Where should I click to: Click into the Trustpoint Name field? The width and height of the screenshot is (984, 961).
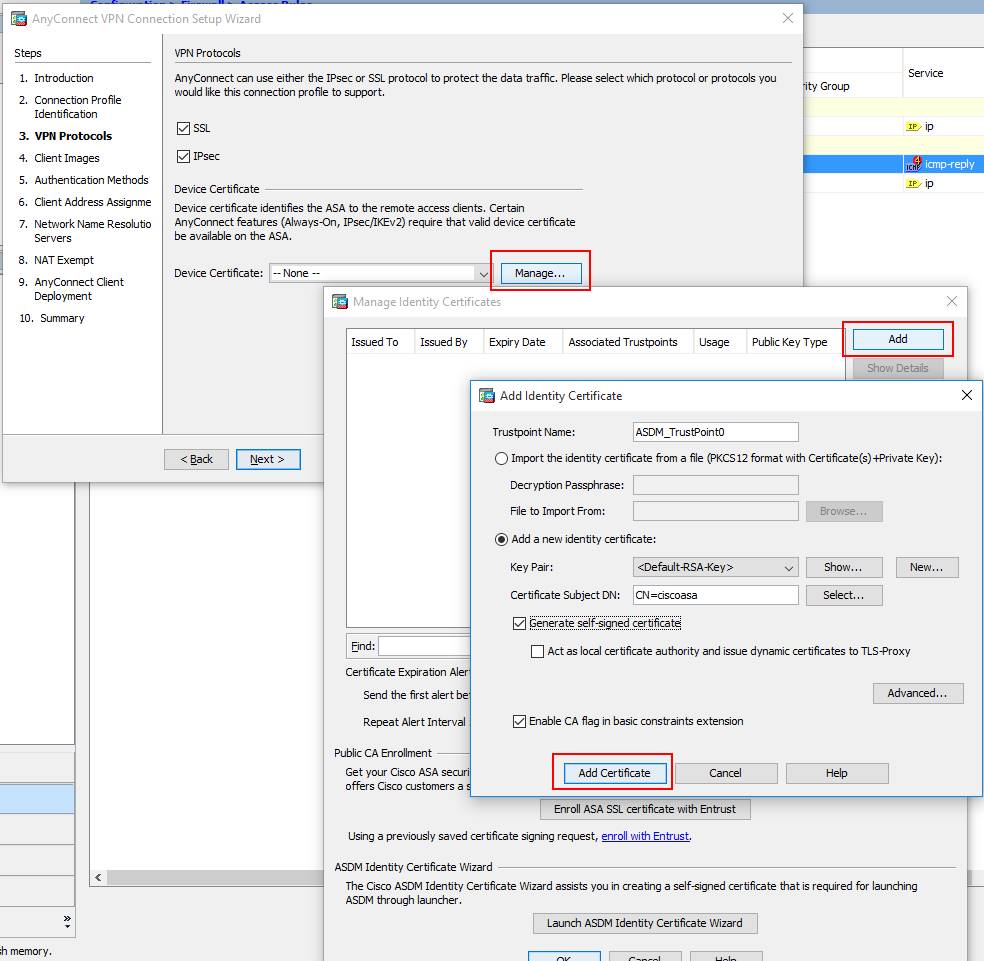715,432
